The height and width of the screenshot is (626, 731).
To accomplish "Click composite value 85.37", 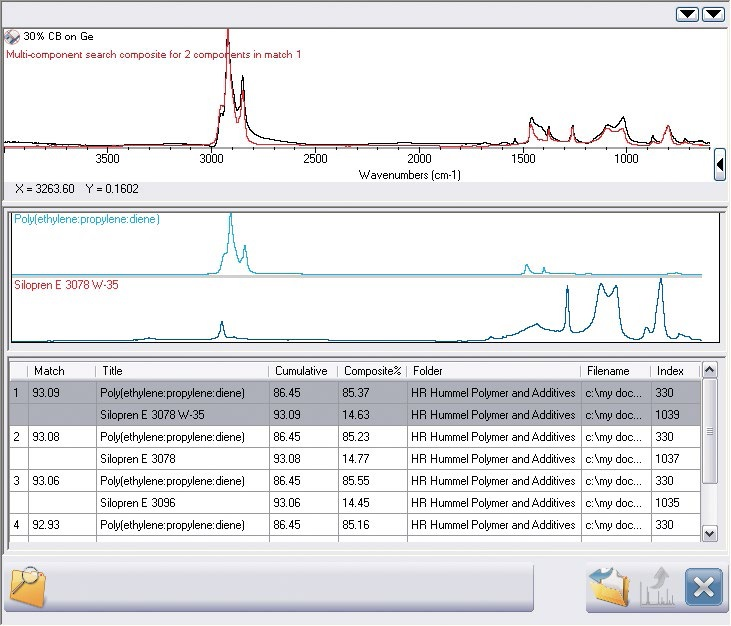I will 356,393.
